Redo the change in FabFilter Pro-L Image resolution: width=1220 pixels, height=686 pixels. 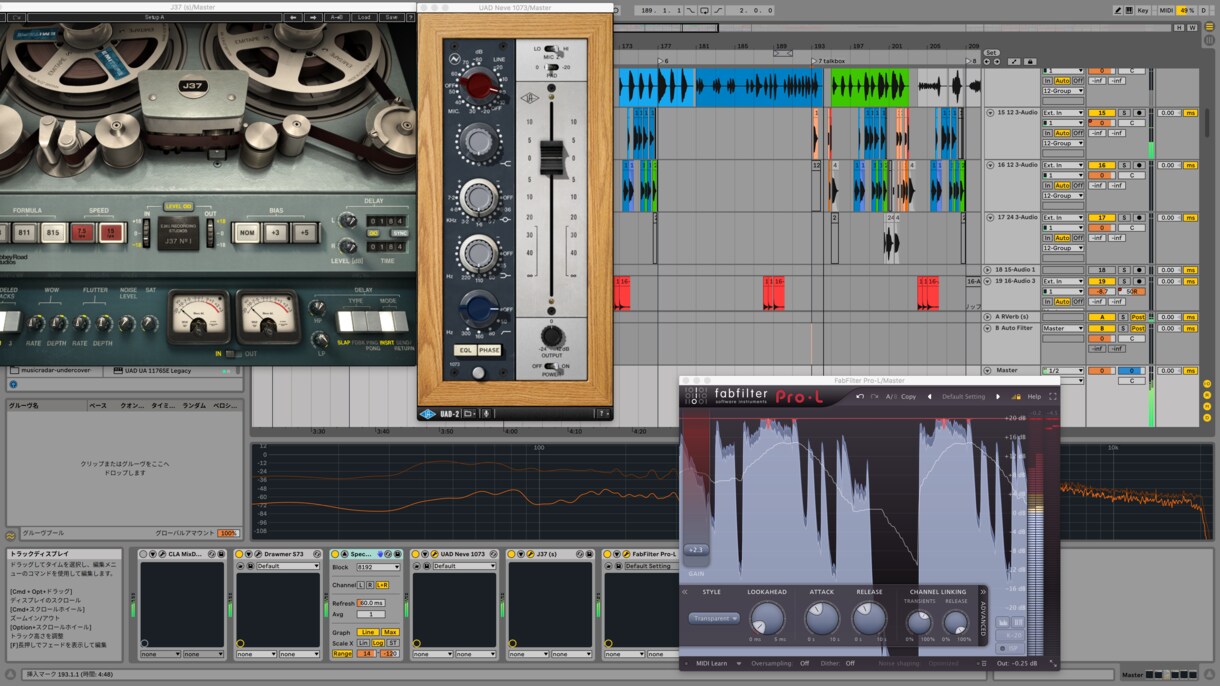point(874,397)
